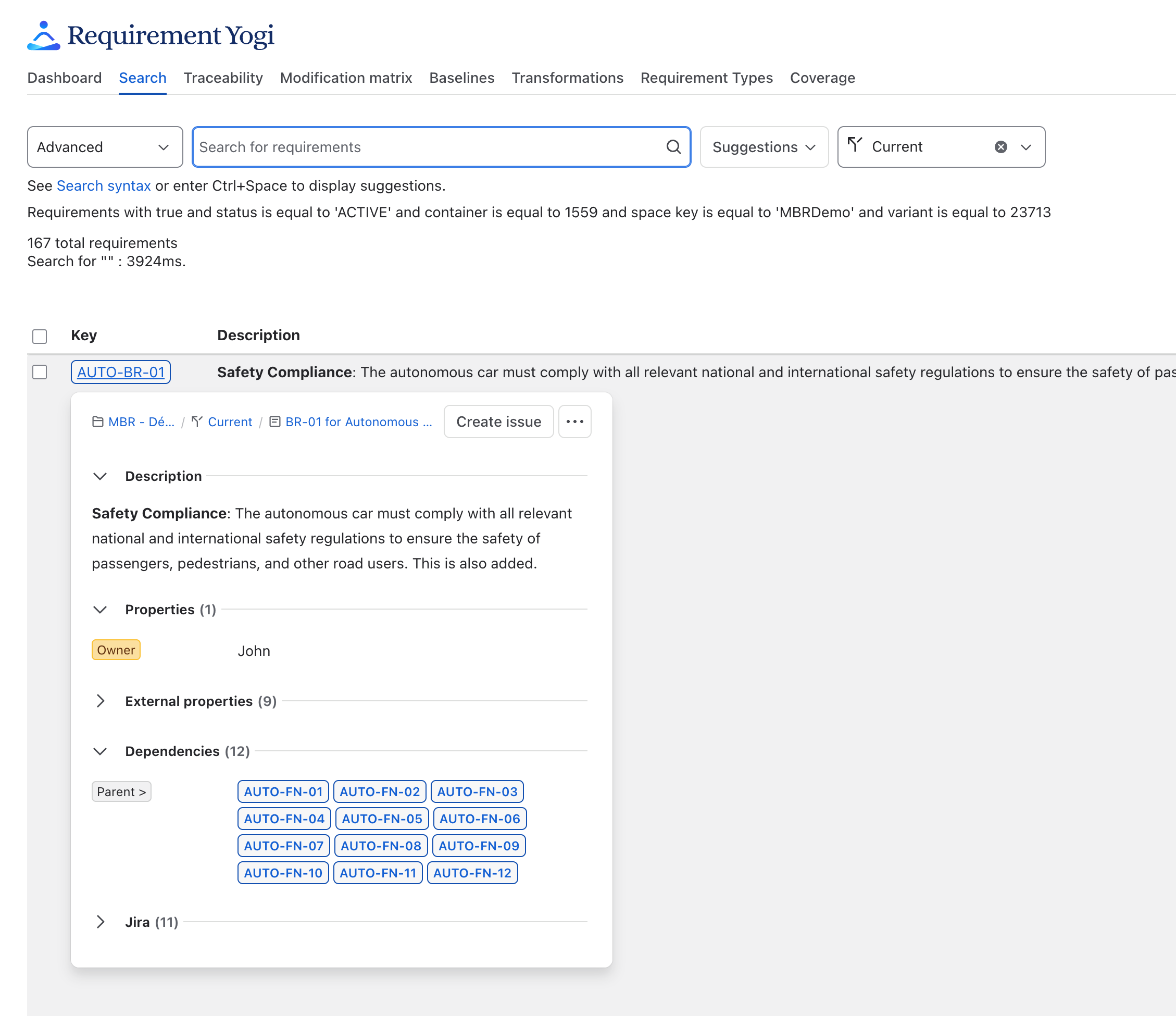Screen dimensions: 1176x1016
Task: Click the folder icon before MBR - Dé...
Action: click(97, 422)
